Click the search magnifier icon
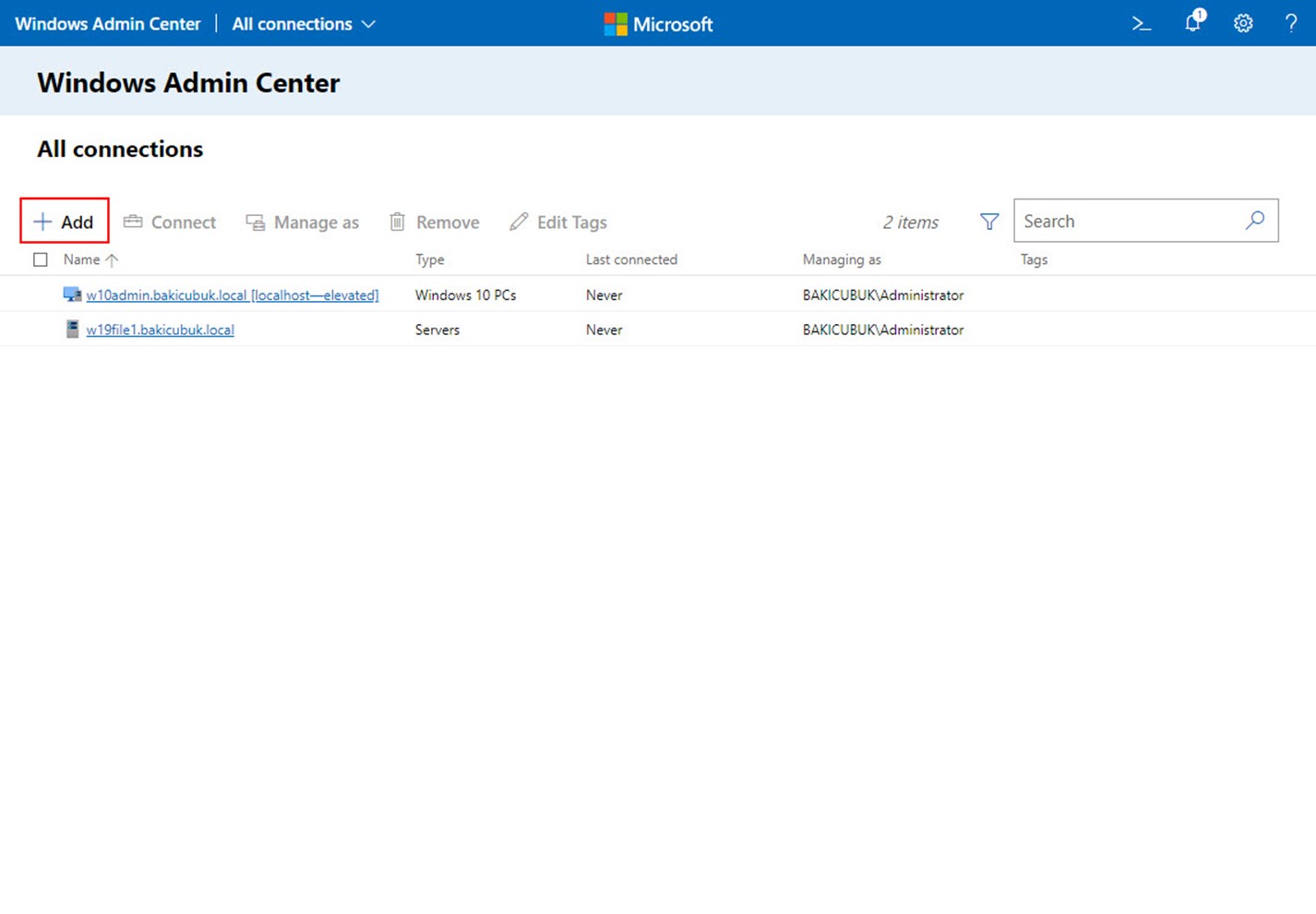1316x914 pixels. tap(1255, 221)
